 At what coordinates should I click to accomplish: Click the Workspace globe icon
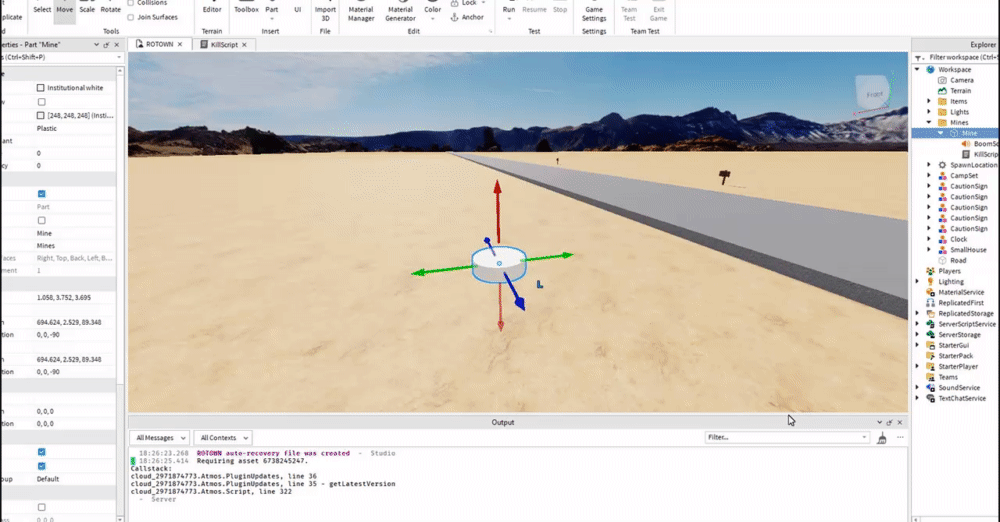point(930,70)
